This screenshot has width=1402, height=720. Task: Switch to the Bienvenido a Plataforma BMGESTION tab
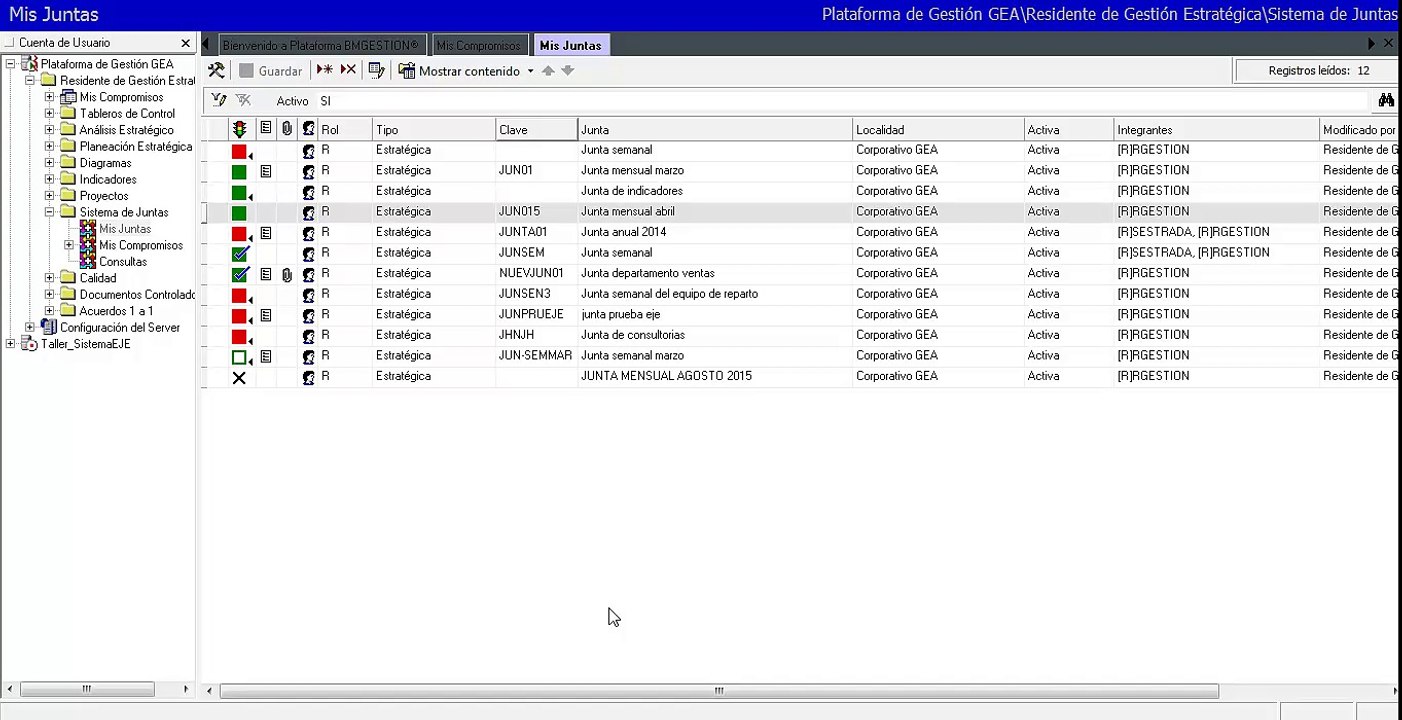click(x=320, y=45)
